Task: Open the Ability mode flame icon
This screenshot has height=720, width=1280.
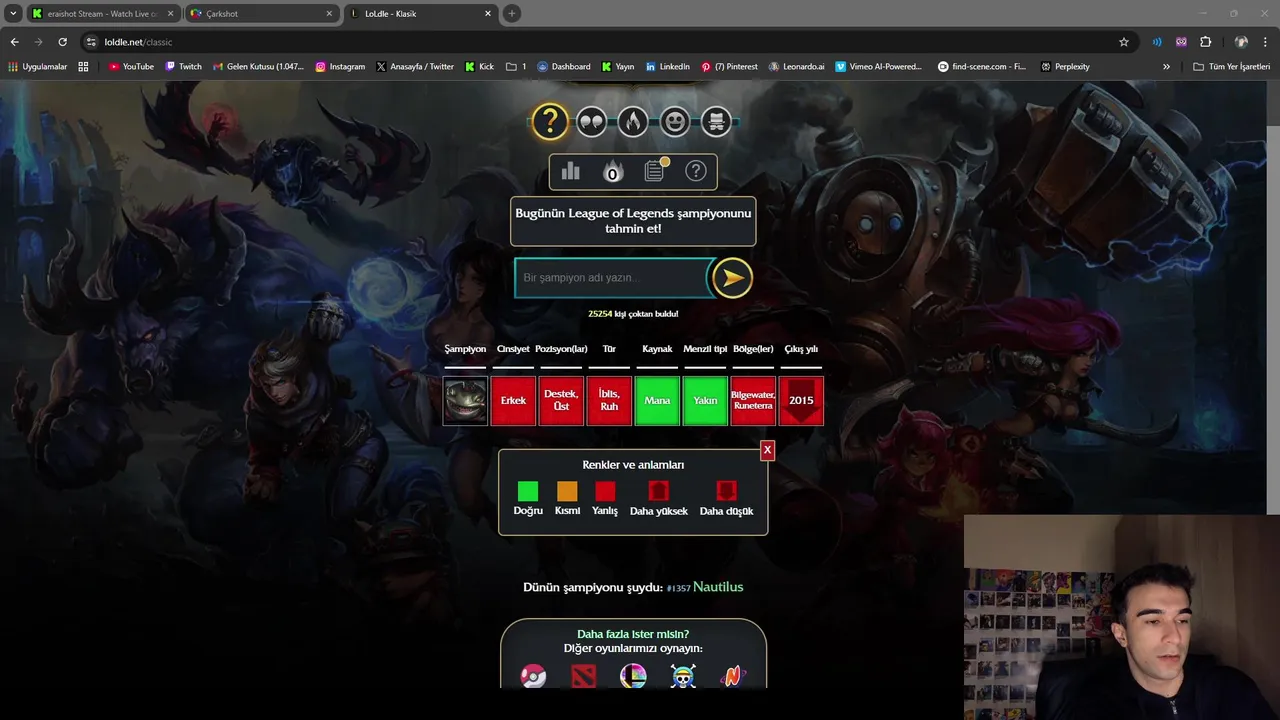Action: point(632,122)
